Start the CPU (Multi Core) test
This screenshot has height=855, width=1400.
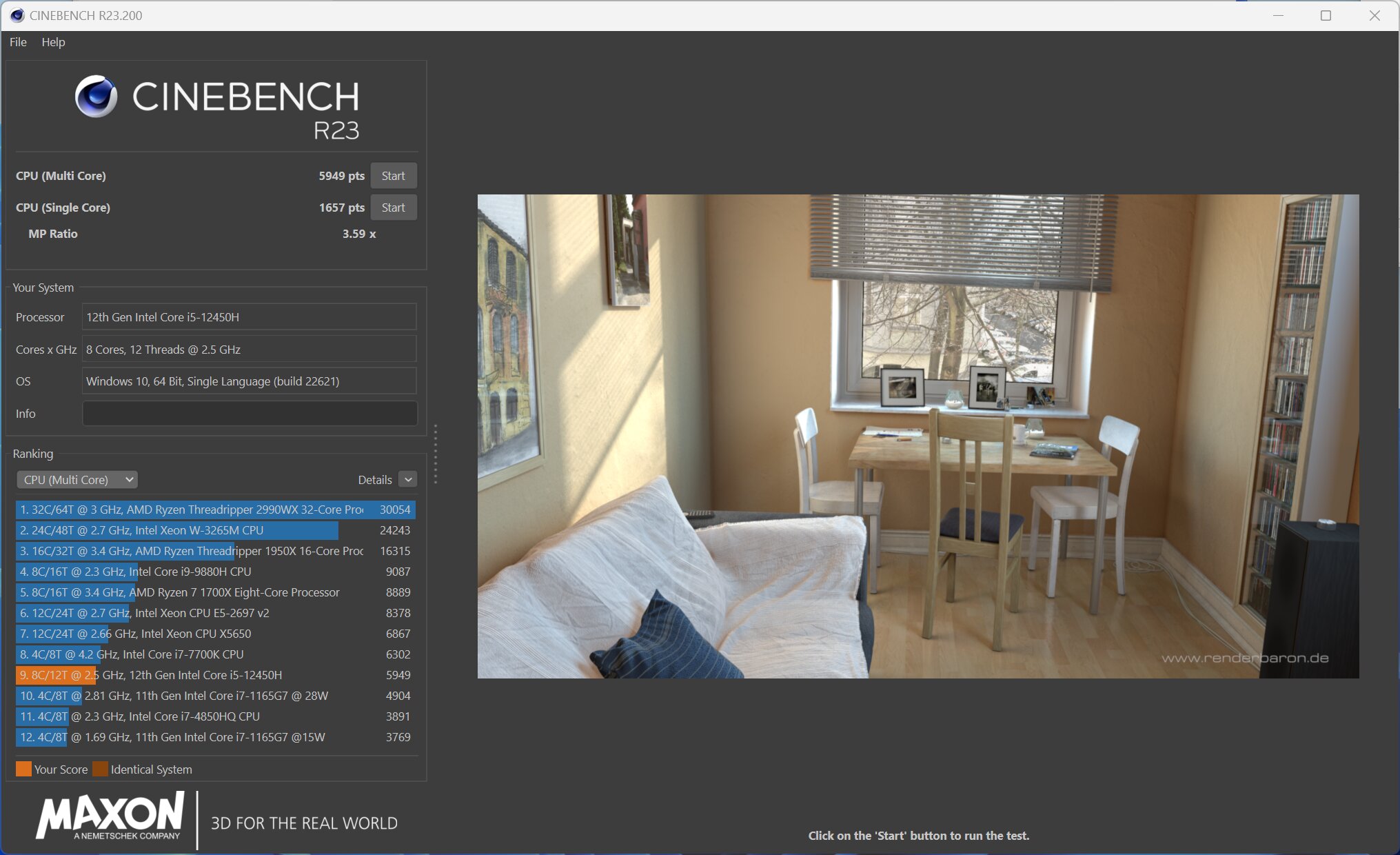click(394, 176)
